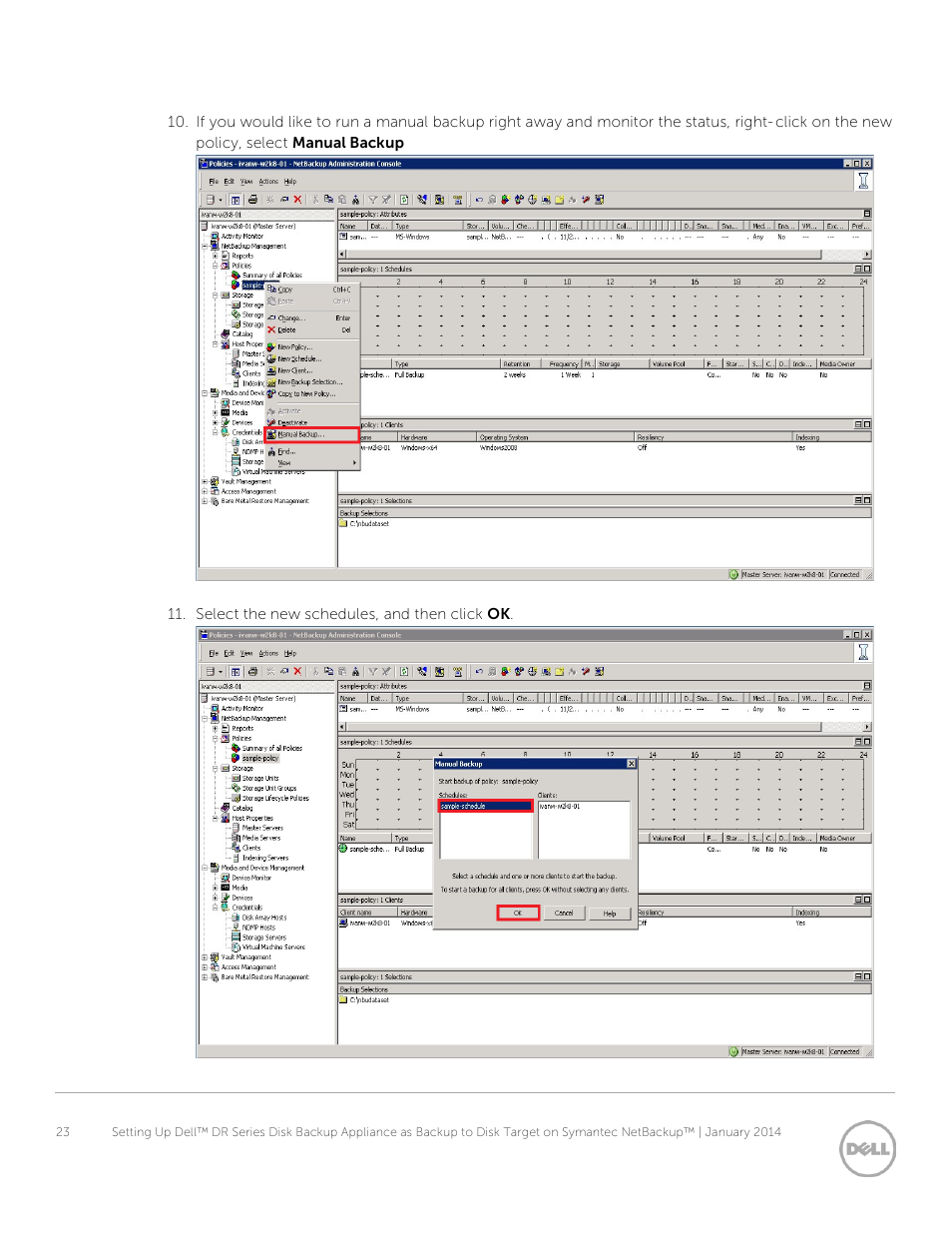The image size is (952, 1233).
Task: Click the Print toolbar icon in step 10 screenshot
Action: pos(253,200)
